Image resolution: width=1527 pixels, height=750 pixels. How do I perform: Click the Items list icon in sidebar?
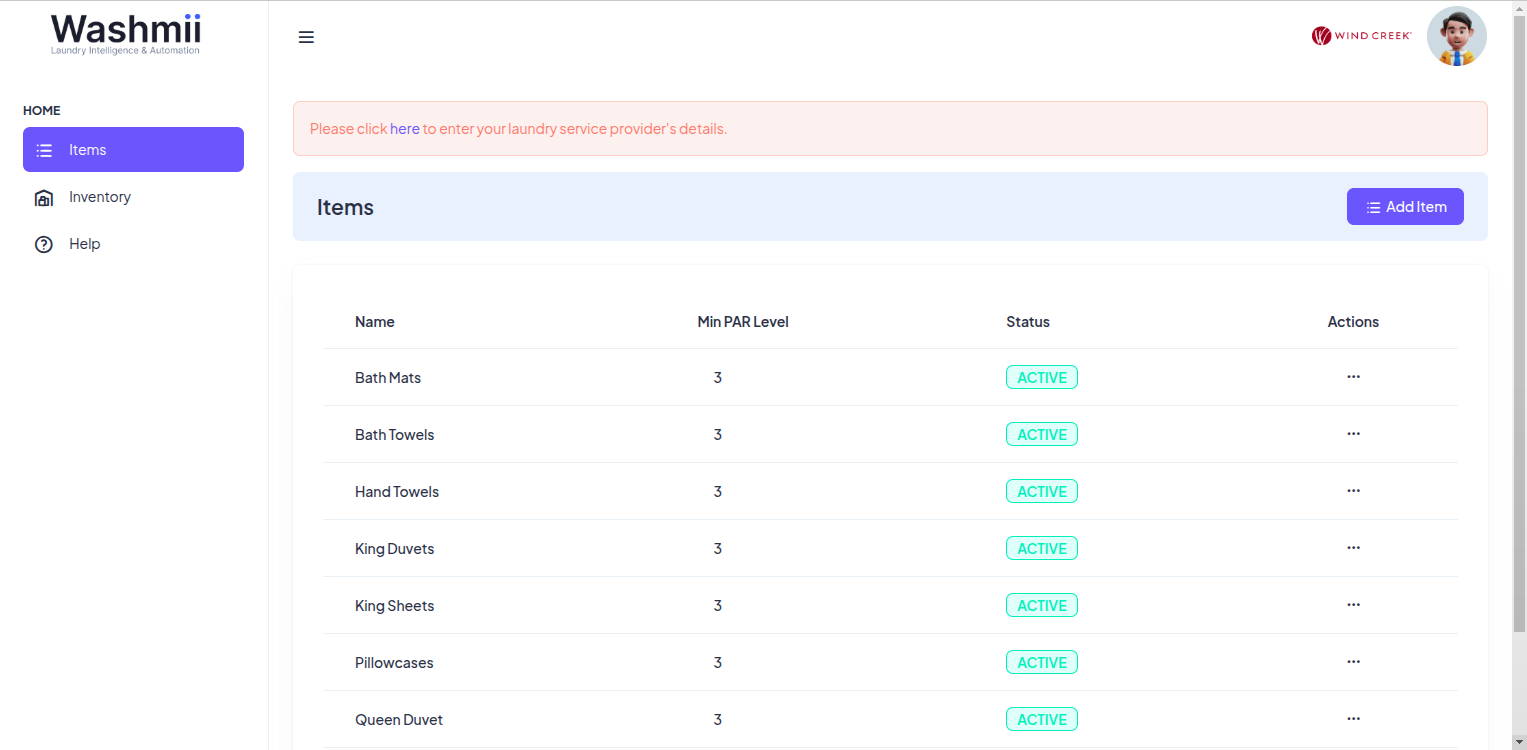(x=44, y=150)
